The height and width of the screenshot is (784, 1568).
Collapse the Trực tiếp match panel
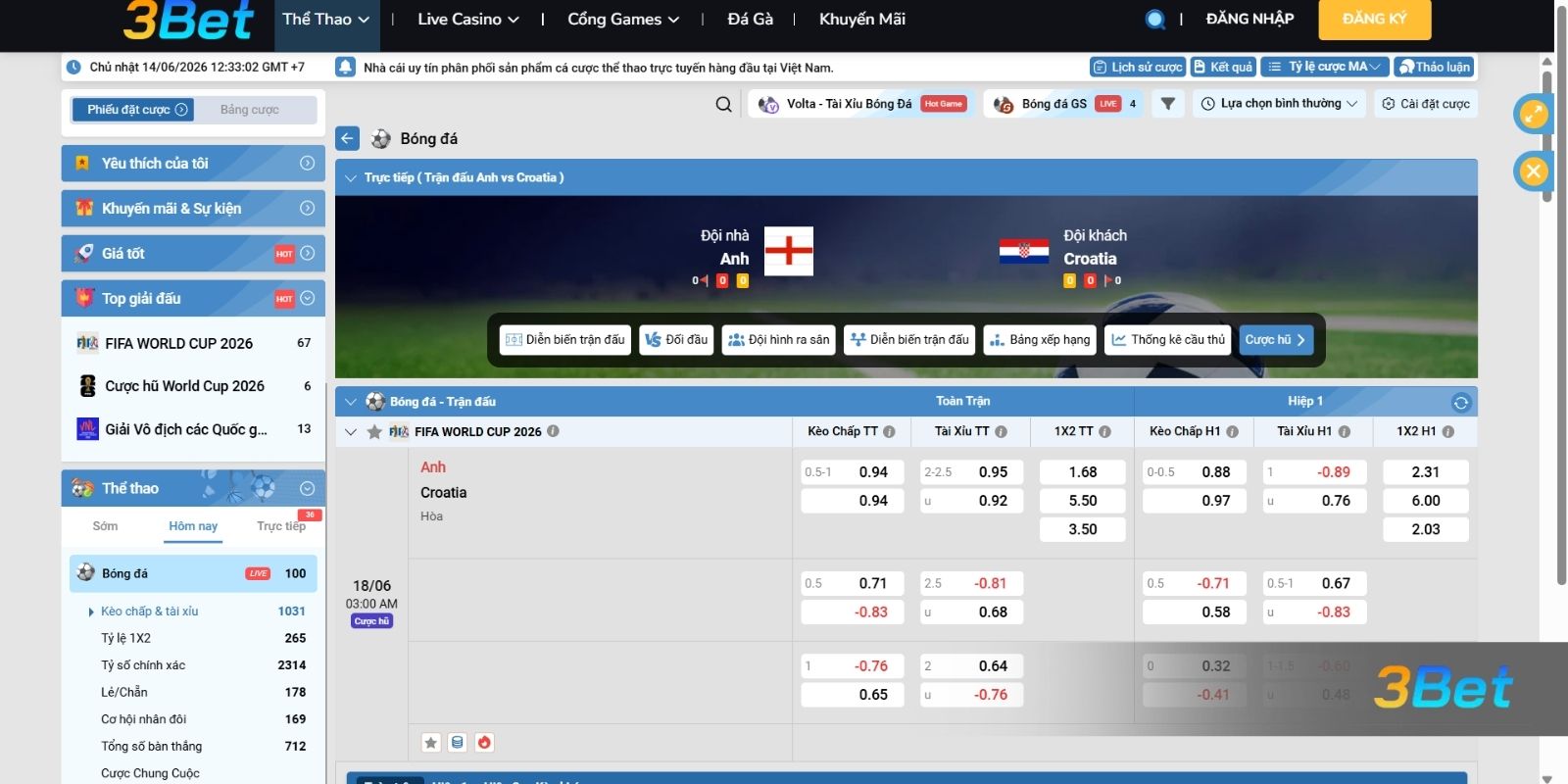click(350, 178)
